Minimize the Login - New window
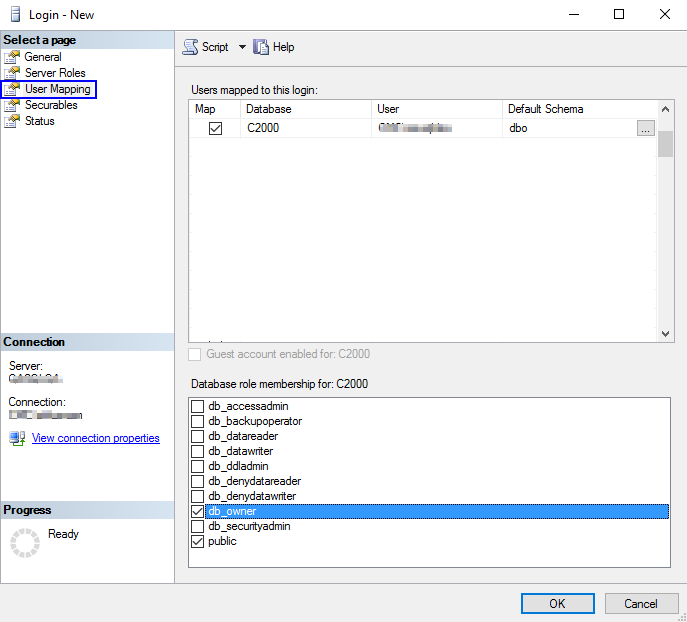 point(574,14)
